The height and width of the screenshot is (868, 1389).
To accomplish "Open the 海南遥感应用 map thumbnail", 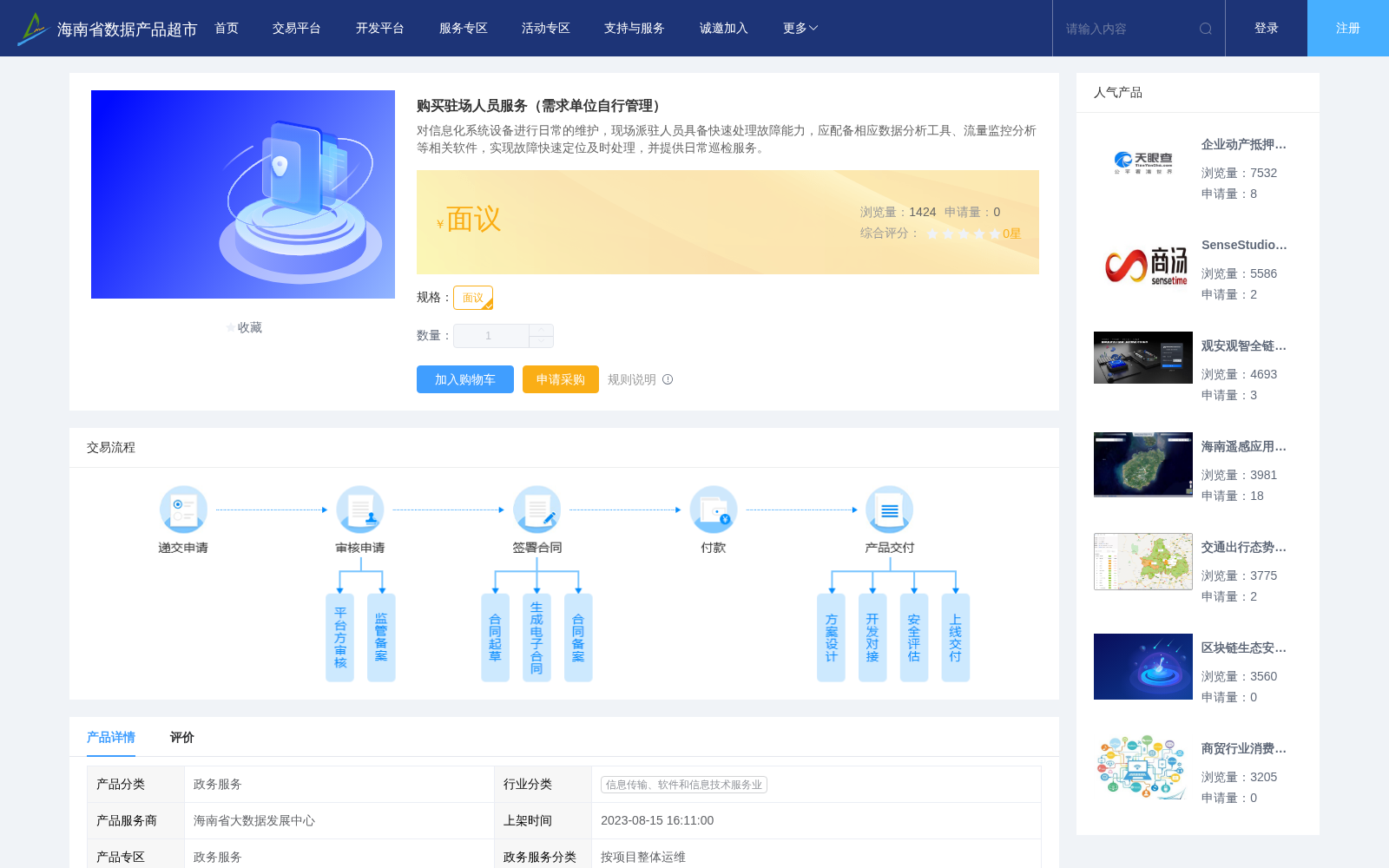I will 1143,464.
